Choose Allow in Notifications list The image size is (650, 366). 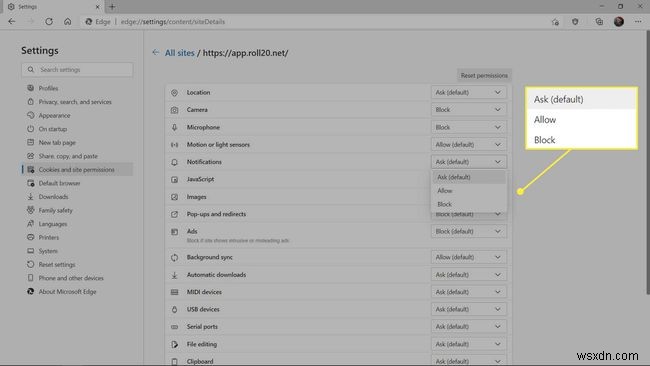point(469,191)
